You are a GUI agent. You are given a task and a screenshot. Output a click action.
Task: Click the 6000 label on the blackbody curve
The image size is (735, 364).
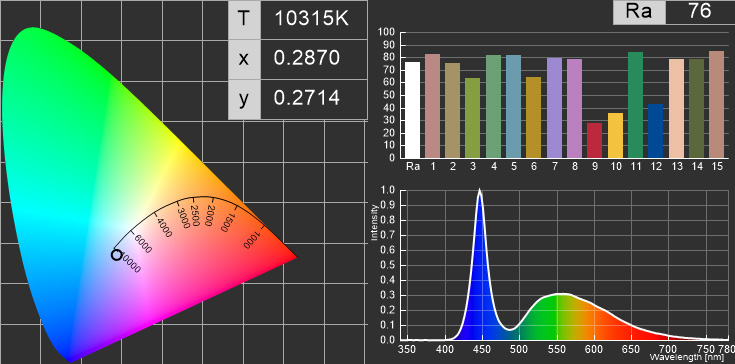point(143,243)
